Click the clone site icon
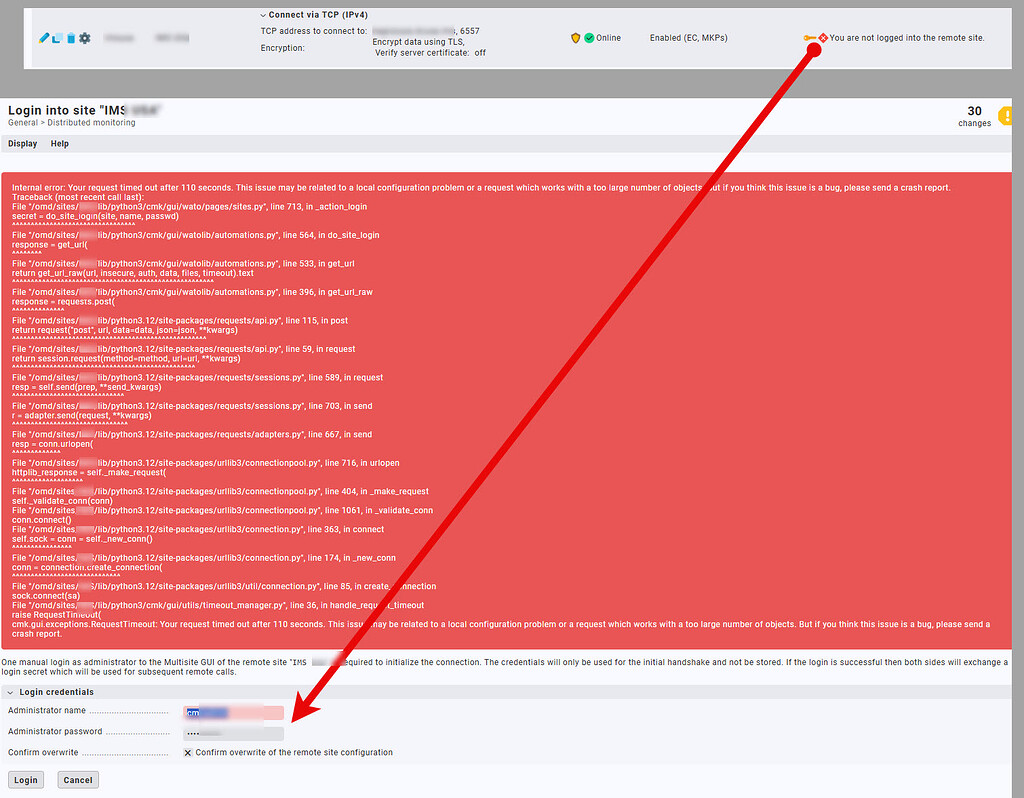Image resolution: width=1024 pixels, height=798 pixels. tap(57, 38)
